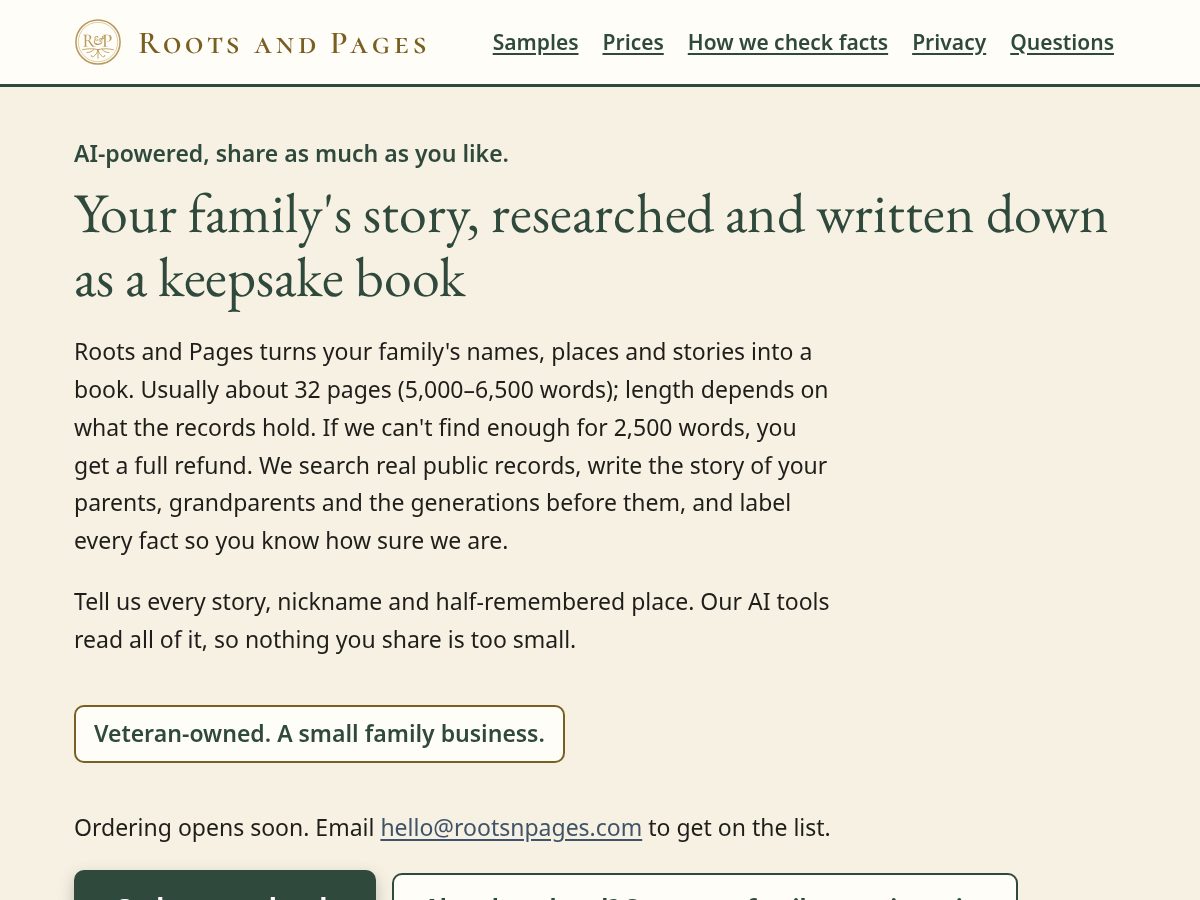Click the paragraph starting 'Tell us every story'

pyautogui.click(x=452, y=621)
